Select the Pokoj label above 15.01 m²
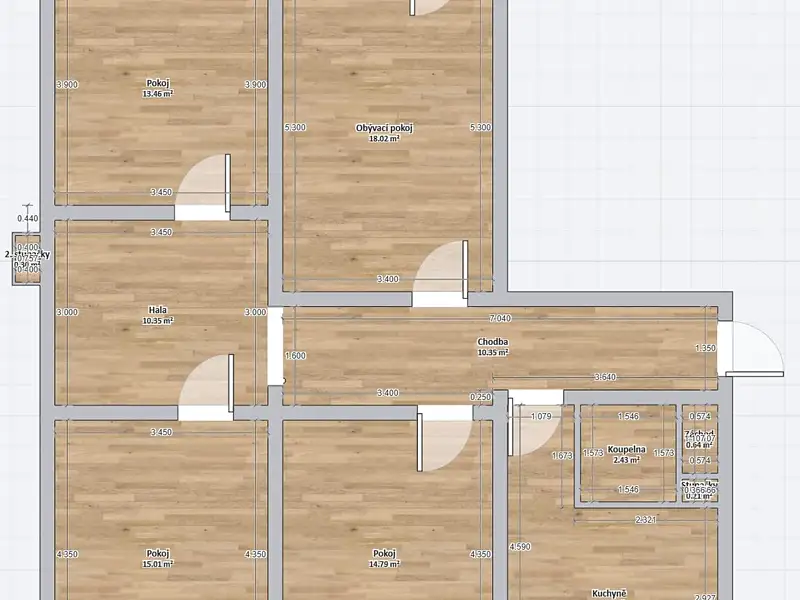 point(158,554)
